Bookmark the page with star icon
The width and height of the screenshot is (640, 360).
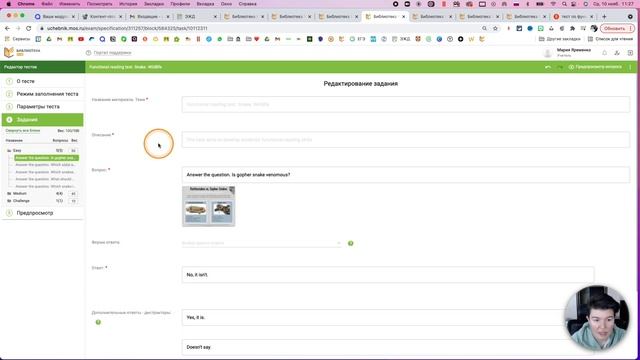[496, 28]
